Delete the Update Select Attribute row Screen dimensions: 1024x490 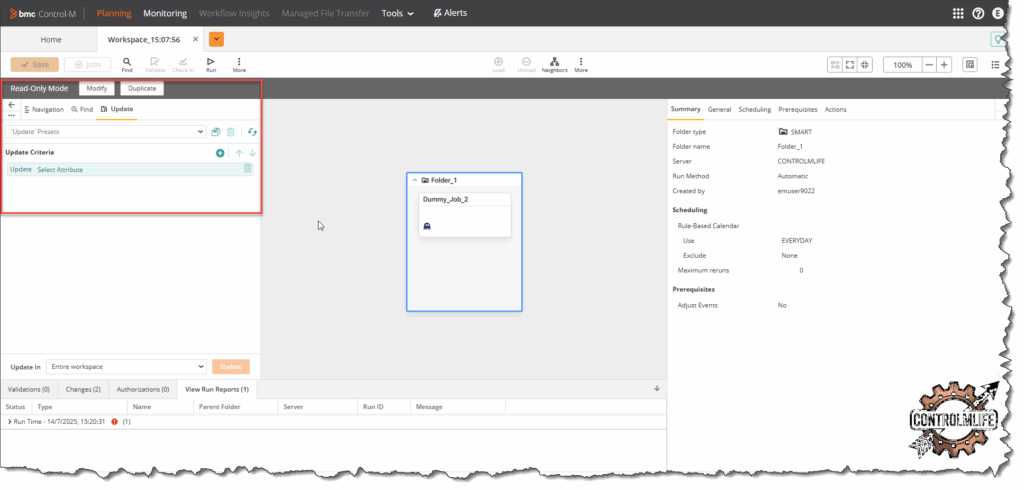point(248,169)
